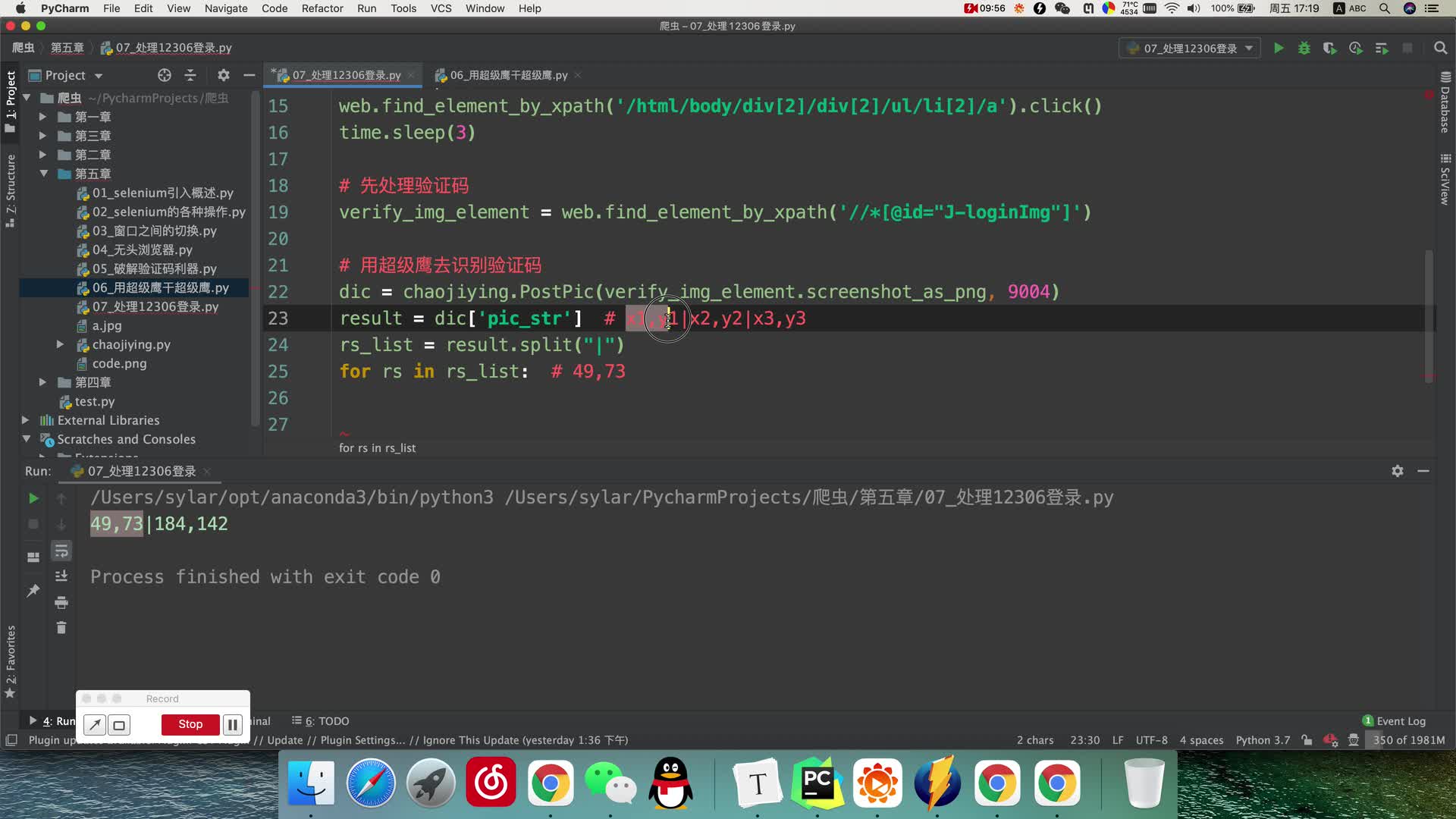Click memory indicator 350 of 1981M
The height and width of the screenshot is (819, 1456).
(x=1408, y=740)
